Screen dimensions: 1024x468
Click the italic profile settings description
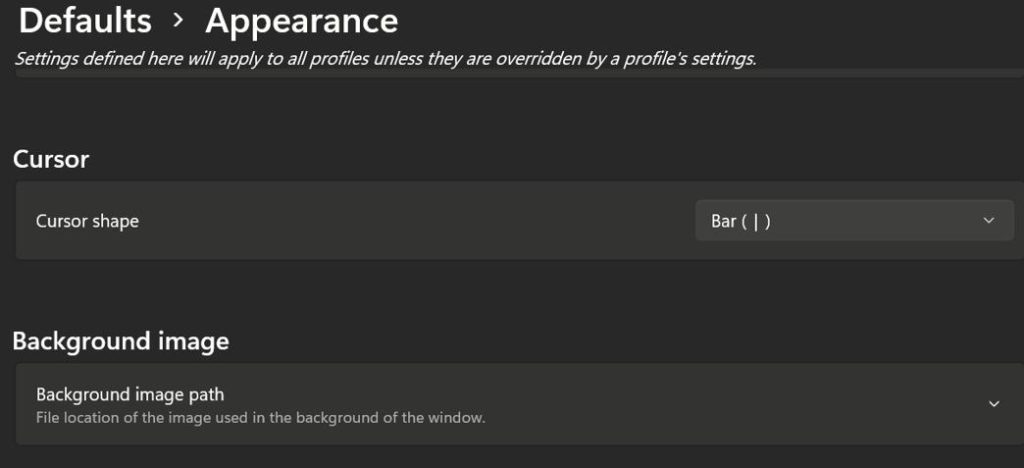pyautogui.click(x=385, y=59)
